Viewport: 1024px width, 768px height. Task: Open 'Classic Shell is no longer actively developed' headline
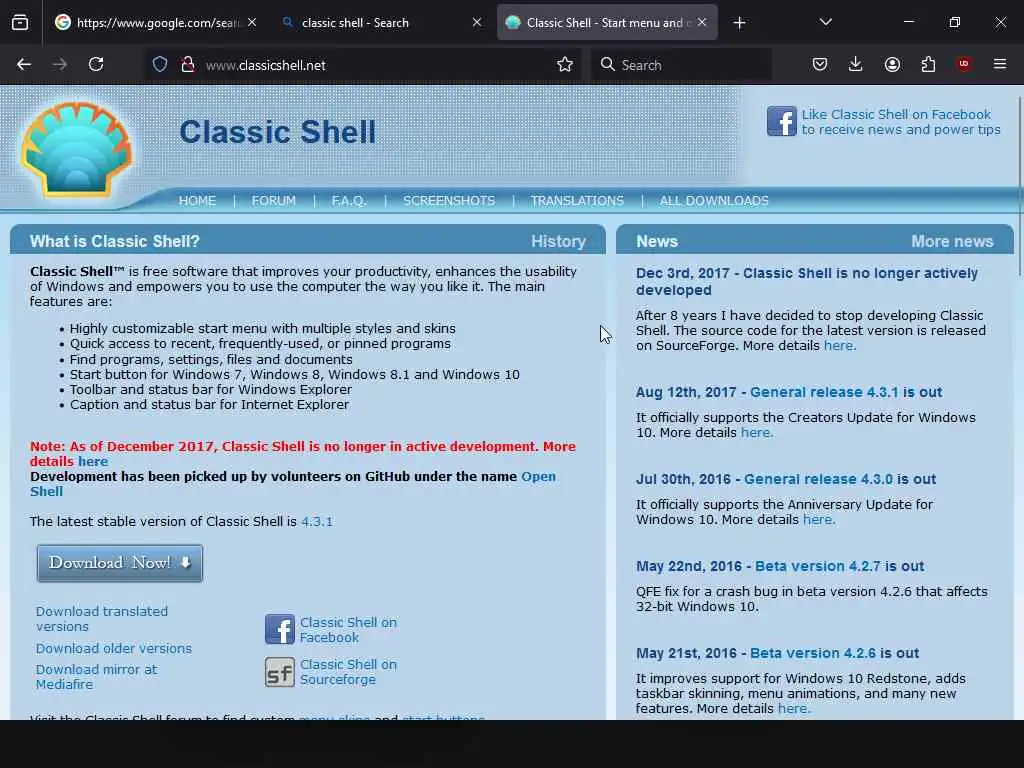pyautogui.click(x=807, y=281)
